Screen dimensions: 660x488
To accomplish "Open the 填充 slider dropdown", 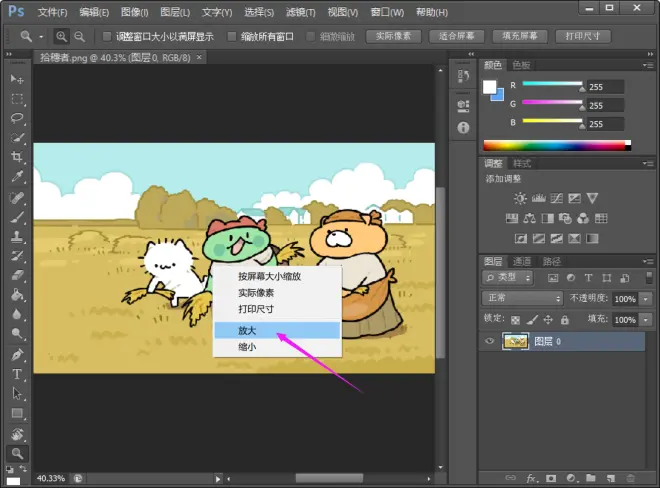I will point(646,320).
